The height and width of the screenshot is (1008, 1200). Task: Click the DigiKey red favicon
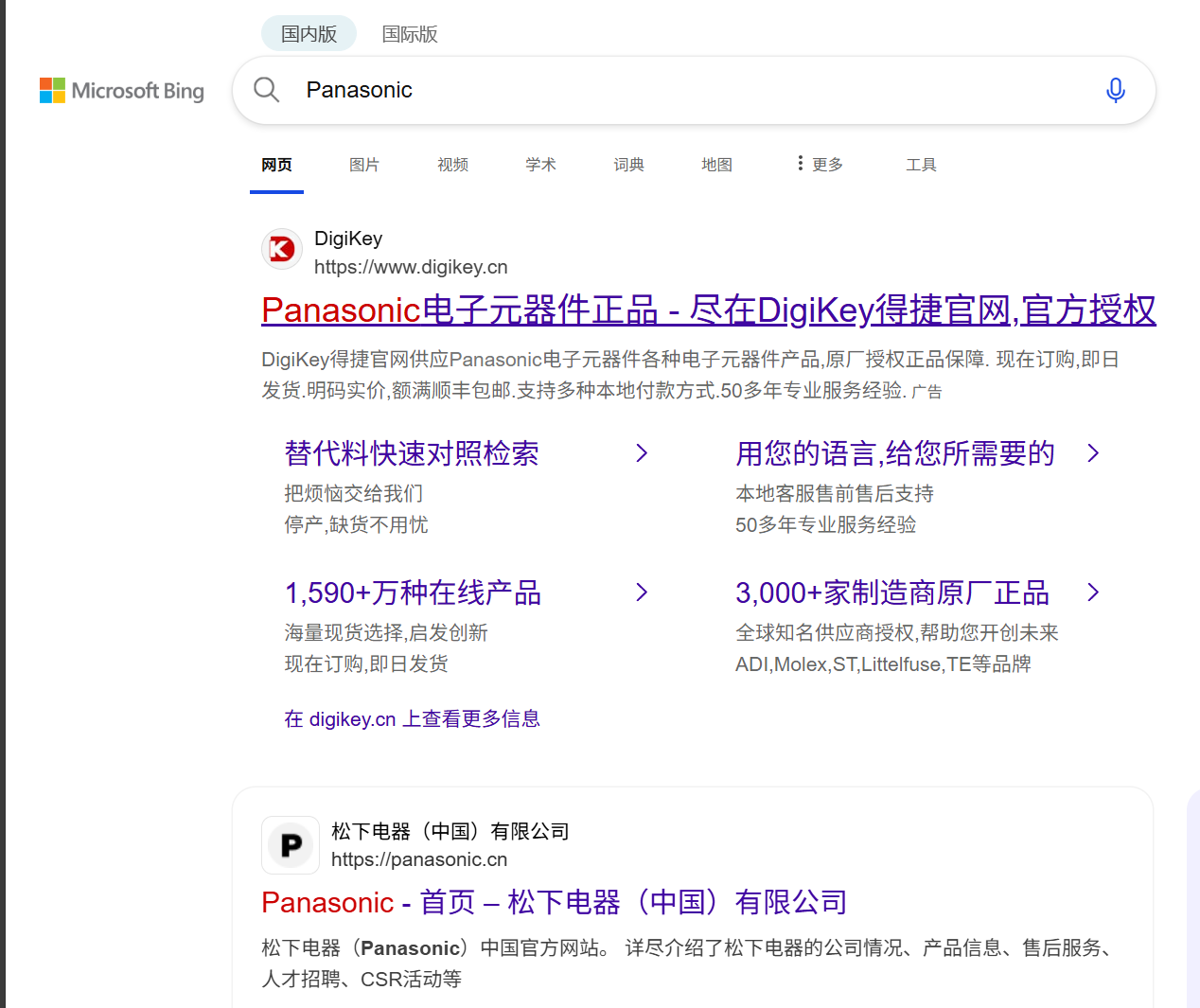click(281, 249)
